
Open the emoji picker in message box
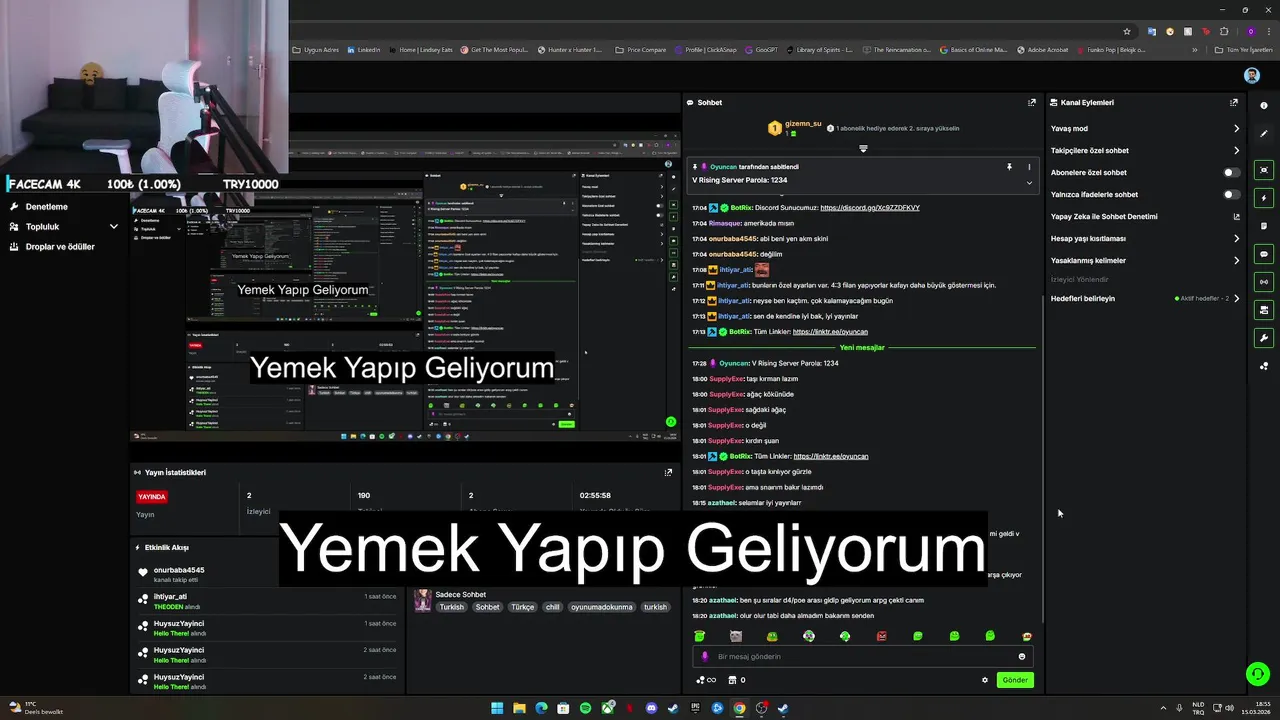coord(1021,657)
